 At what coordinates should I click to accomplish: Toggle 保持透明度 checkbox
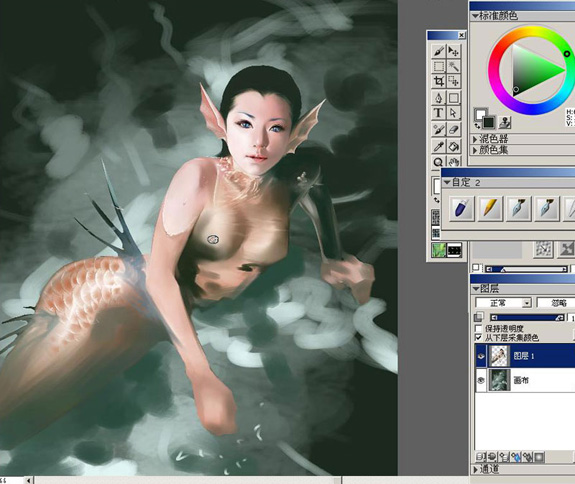coord(479,328)
